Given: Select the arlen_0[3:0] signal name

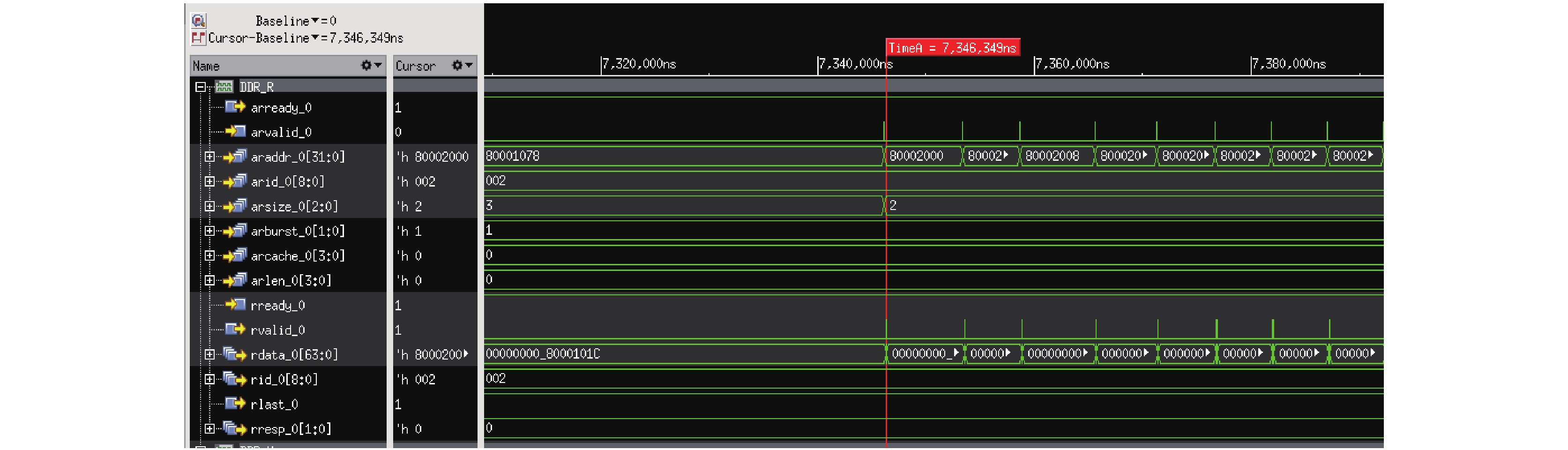Looking at the screenshot, I should [x=291, y=280].
